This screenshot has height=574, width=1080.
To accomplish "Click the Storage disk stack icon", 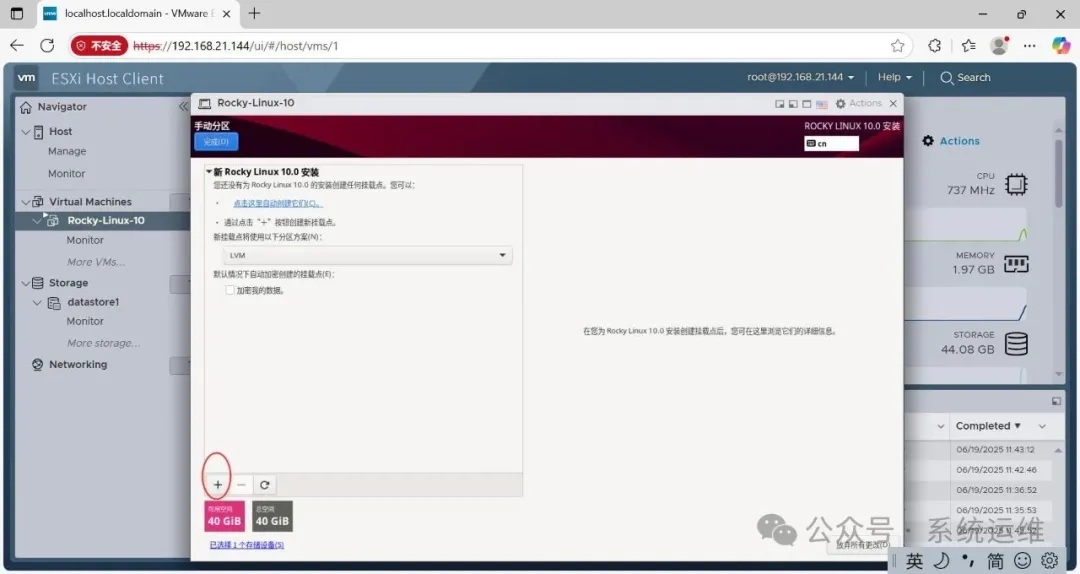I will coord(1016,343).
